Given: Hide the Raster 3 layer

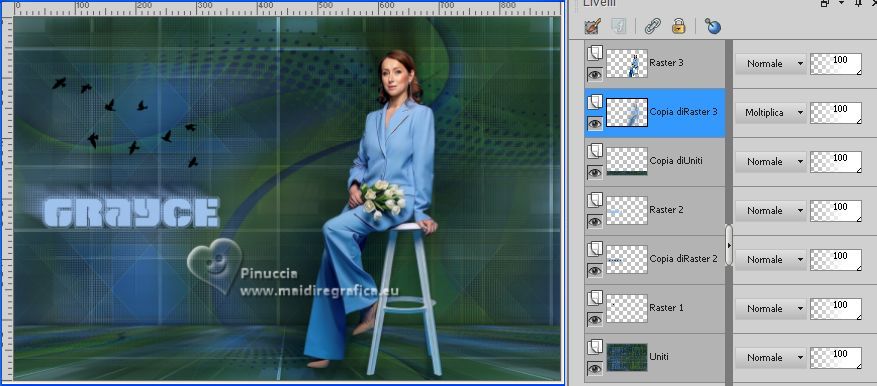Looking at the screenshot, I should click(595, 74).
